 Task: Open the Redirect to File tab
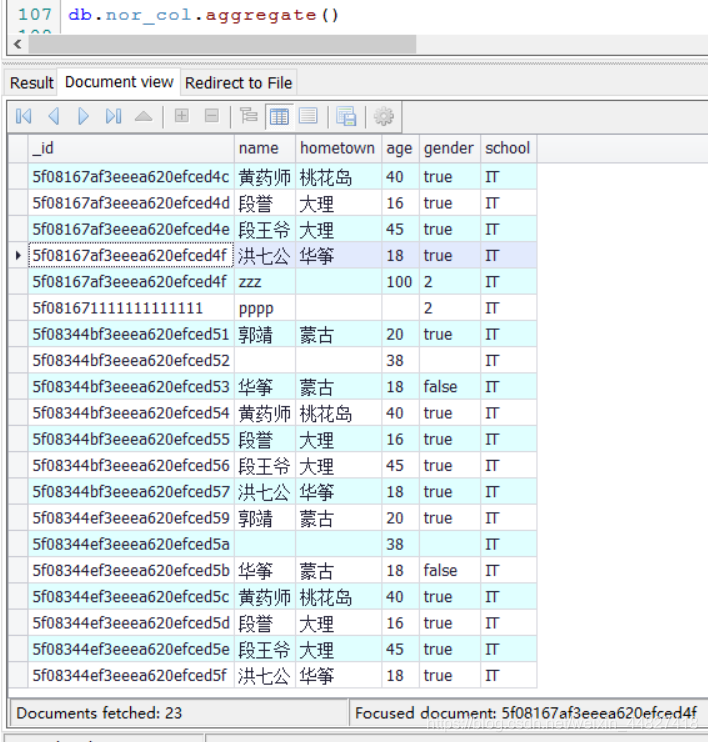point(239,83)
